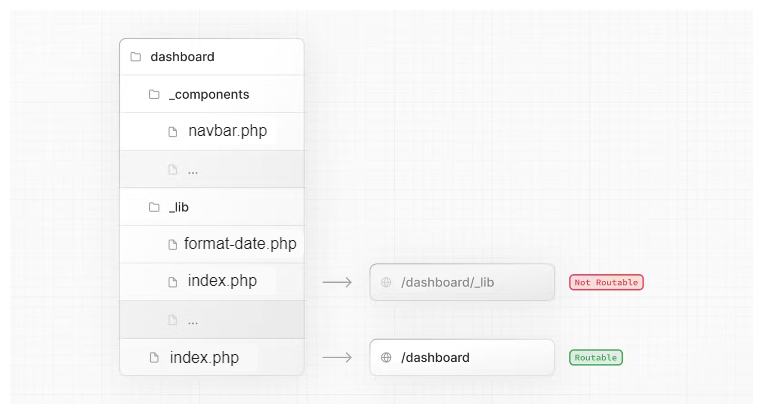
Task: Click the navbar.php file icon
Action: [x=173, y=131]
